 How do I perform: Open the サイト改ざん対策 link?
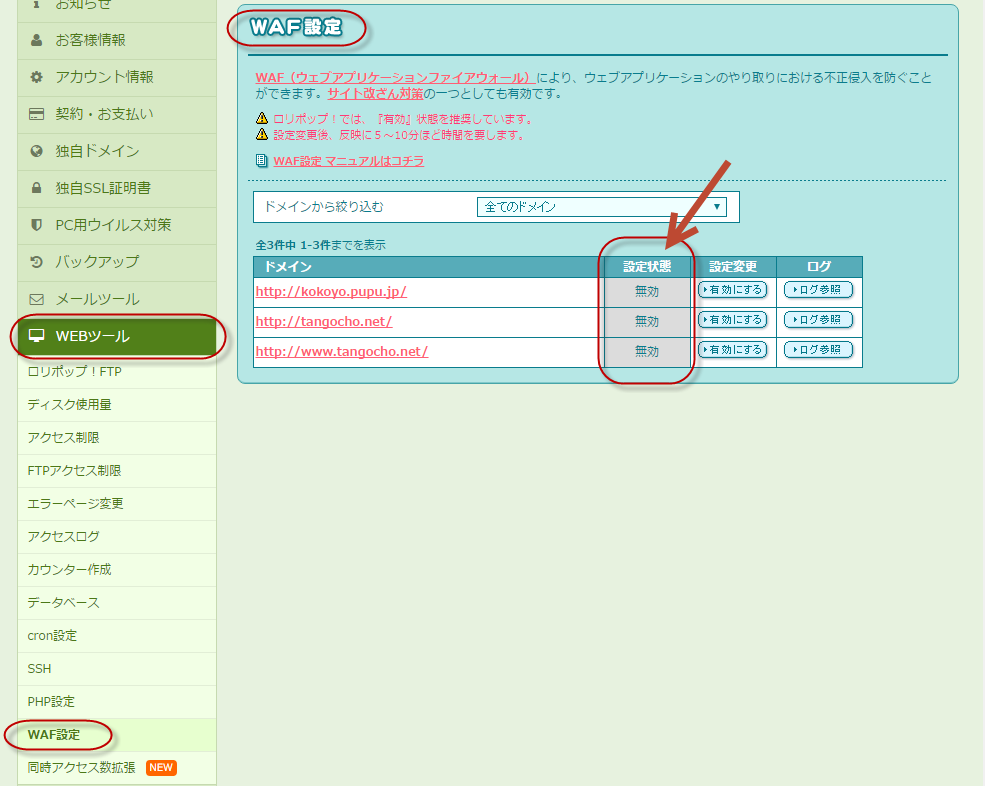[x=375, y=94]
